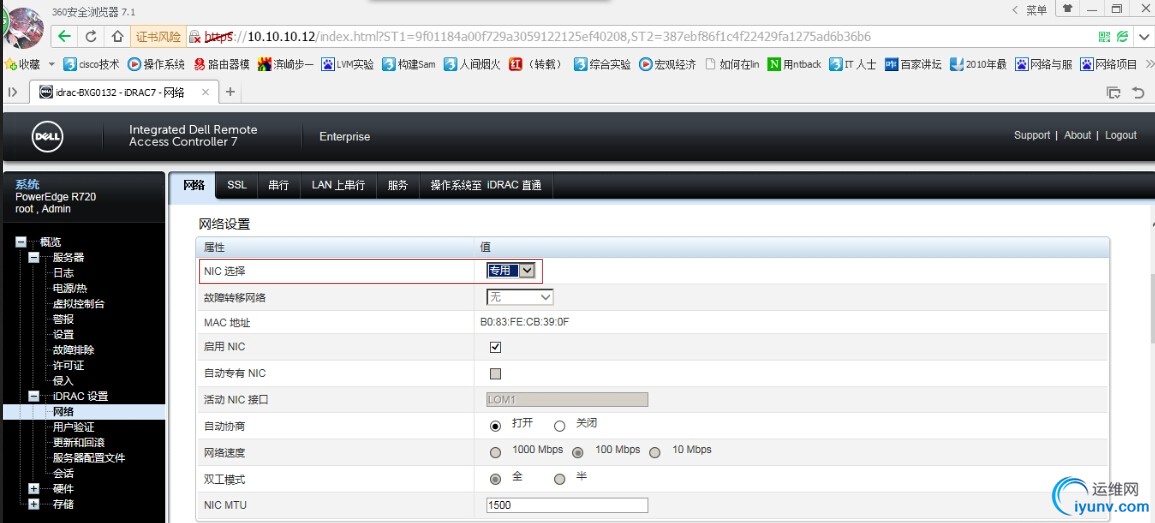Open new tab with plus button
1155x523 pixels.
click(230, 92)
